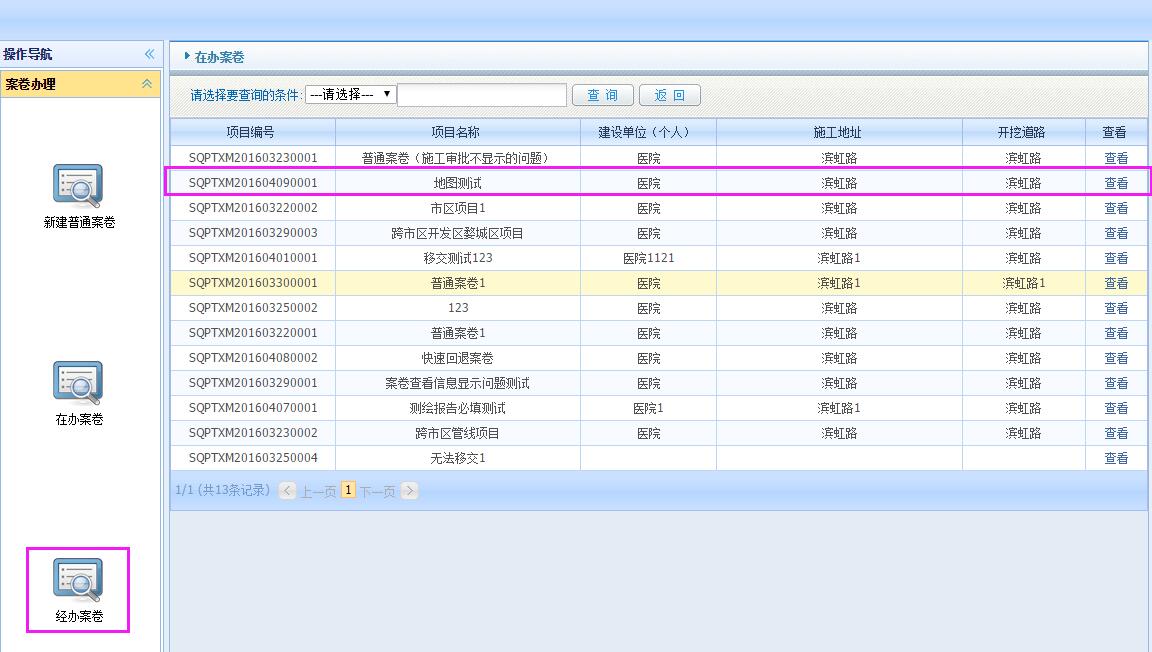
Task: Select project number SQPTXM201603220002
Action: tap(253, 208)
